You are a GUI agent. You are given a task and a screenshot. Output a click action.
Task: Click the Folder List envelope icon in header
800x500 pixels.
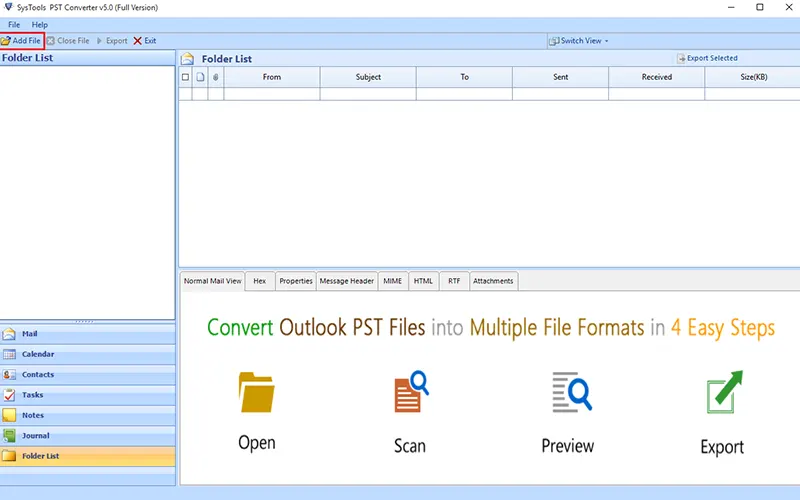click(x=188, y=59)
